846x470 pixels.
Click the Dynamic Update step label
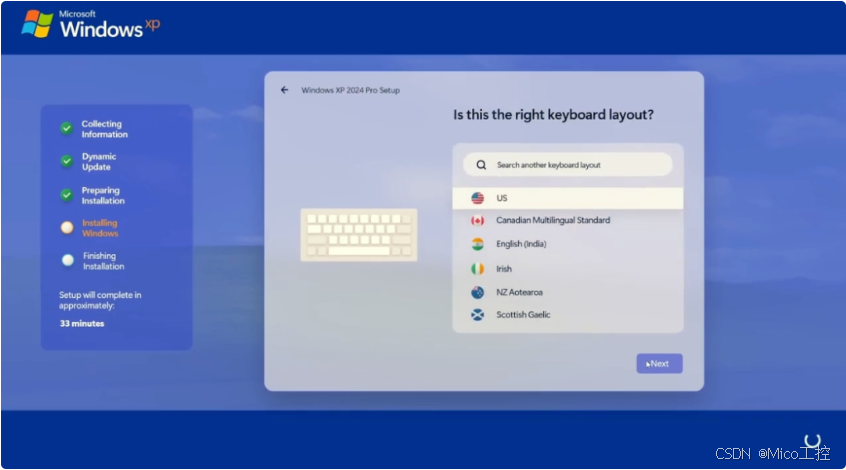point(99,162)
